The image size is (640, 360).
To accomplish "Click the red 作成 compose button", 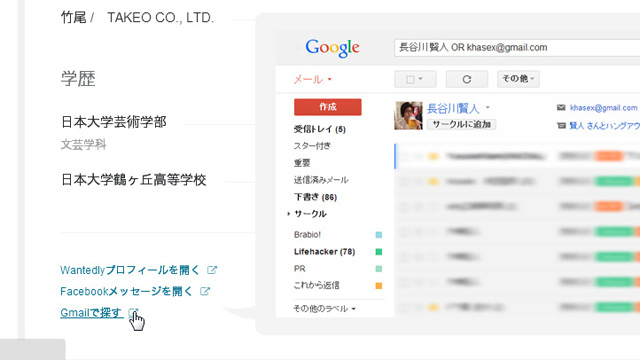I will [328, 107].
